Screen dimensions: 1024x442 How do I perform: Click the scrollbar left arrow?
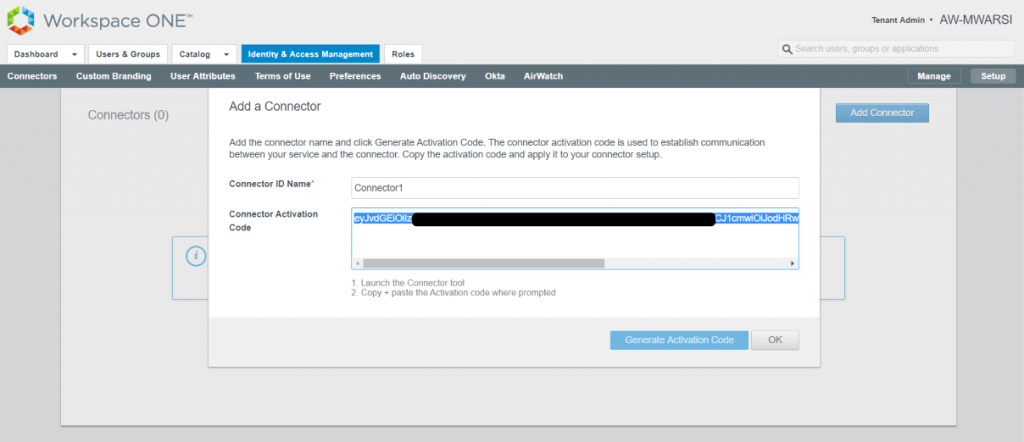(357, 263)
